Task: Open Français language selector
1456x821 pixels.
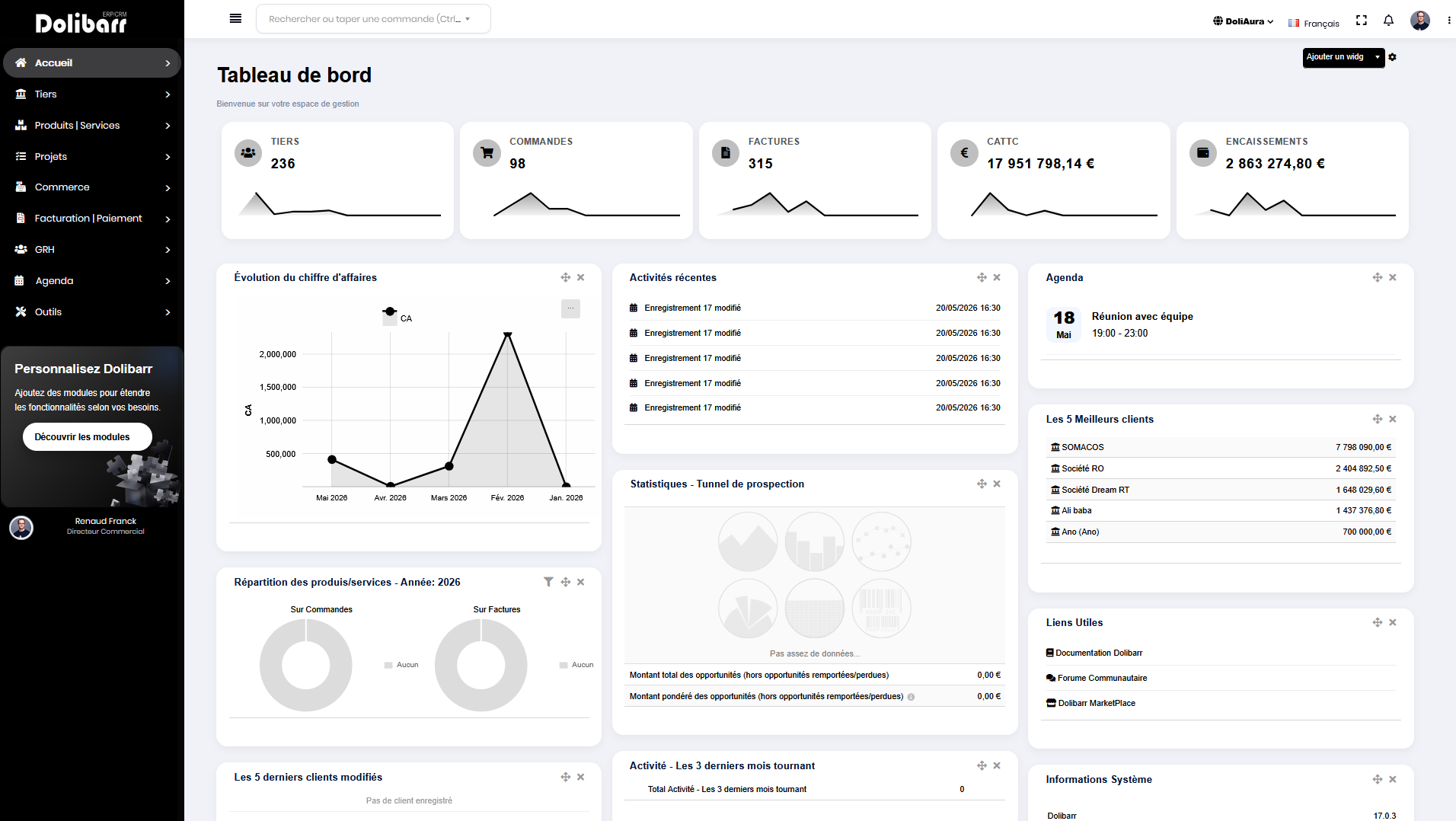Action: pyautogui.click(x=1314, y=24)
